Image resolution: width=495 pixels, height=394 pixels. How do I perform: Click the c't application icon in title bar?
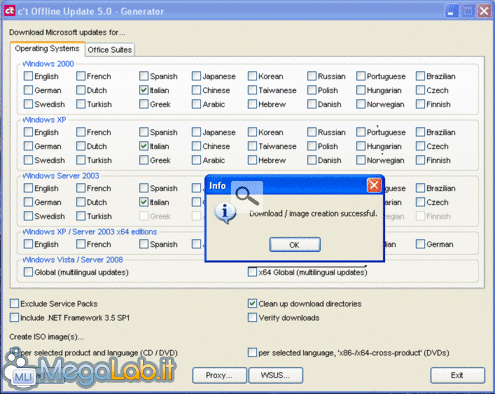(9, 11)
